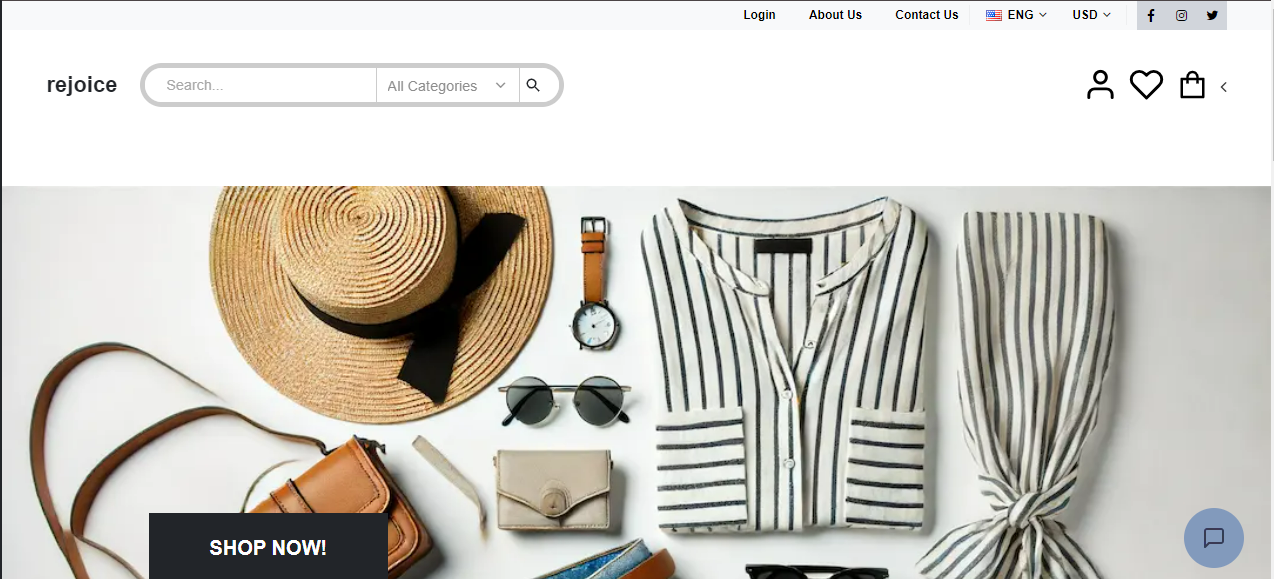Click the SHOP NOW! button
This screenshot has width=1274, height=579.
pos(268,546)
